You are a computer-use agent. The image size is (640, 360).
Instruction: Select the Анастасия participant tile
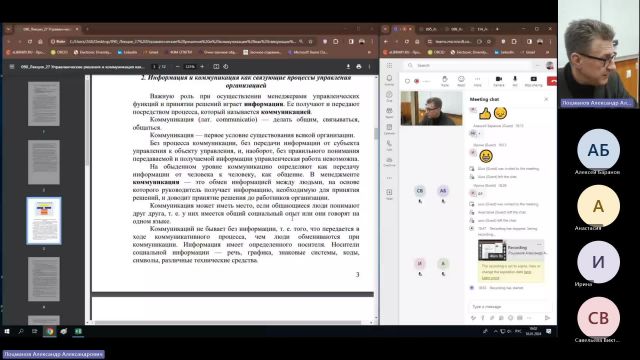click(x=598, y=208)
